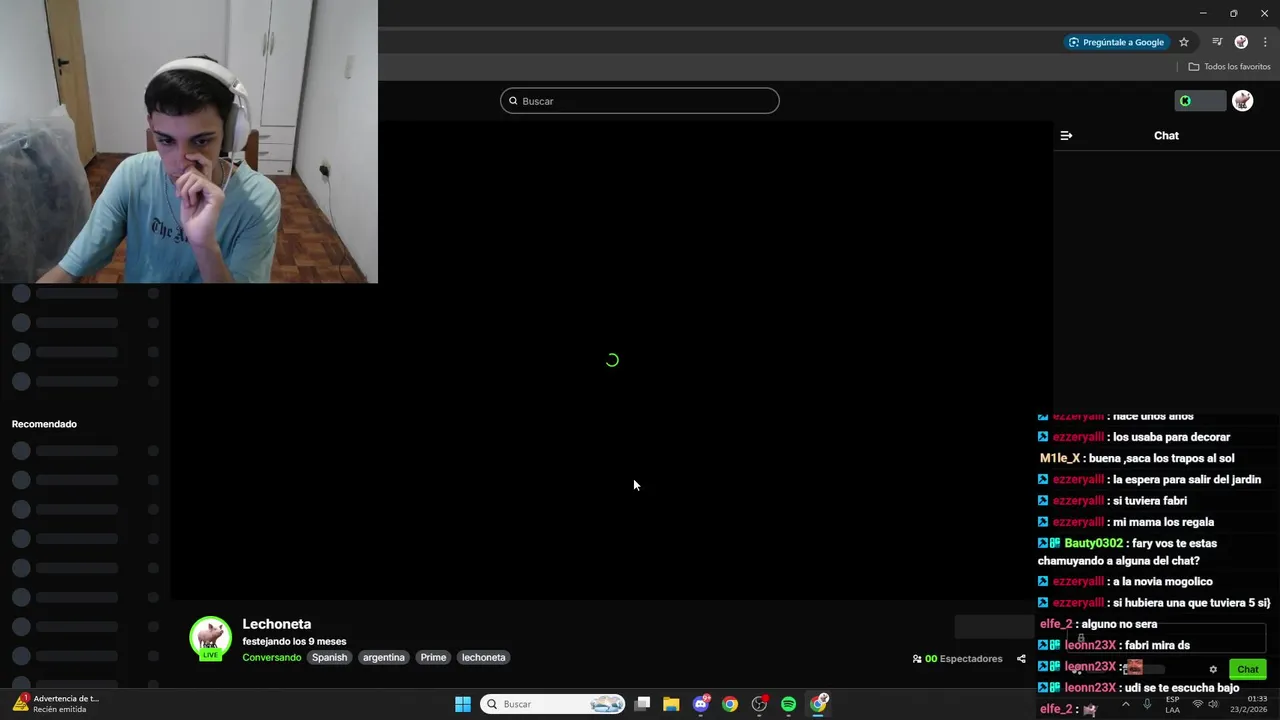Click elfe_2 username on alguno no sera message
This screenshot has height=720, width=1280.
(x=1056, y=624)
